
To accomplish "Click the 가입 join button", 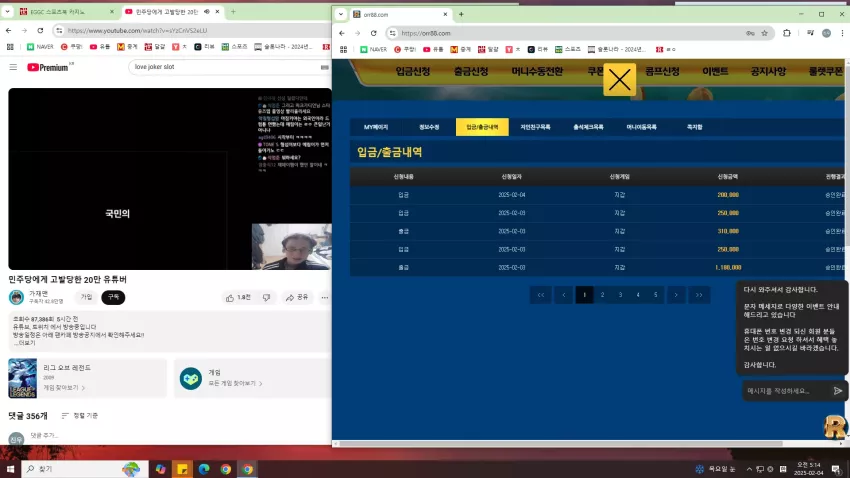I will point(86,297).
